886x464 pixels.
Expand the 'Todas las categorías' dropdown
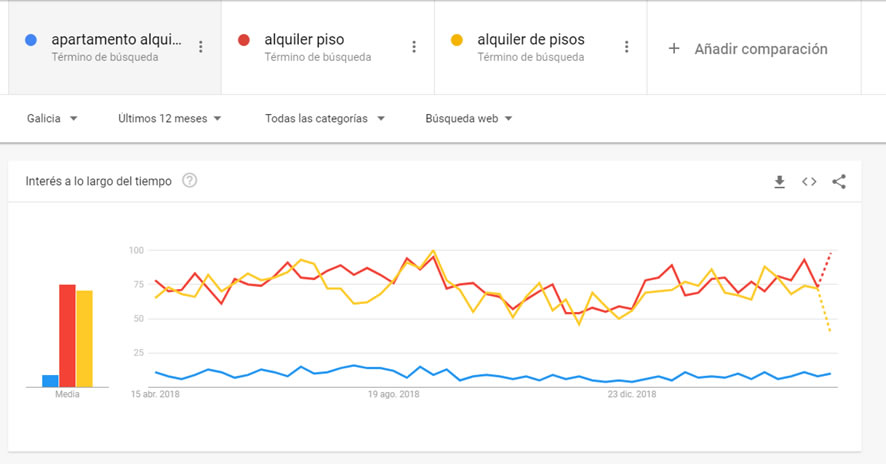point(325,119)
